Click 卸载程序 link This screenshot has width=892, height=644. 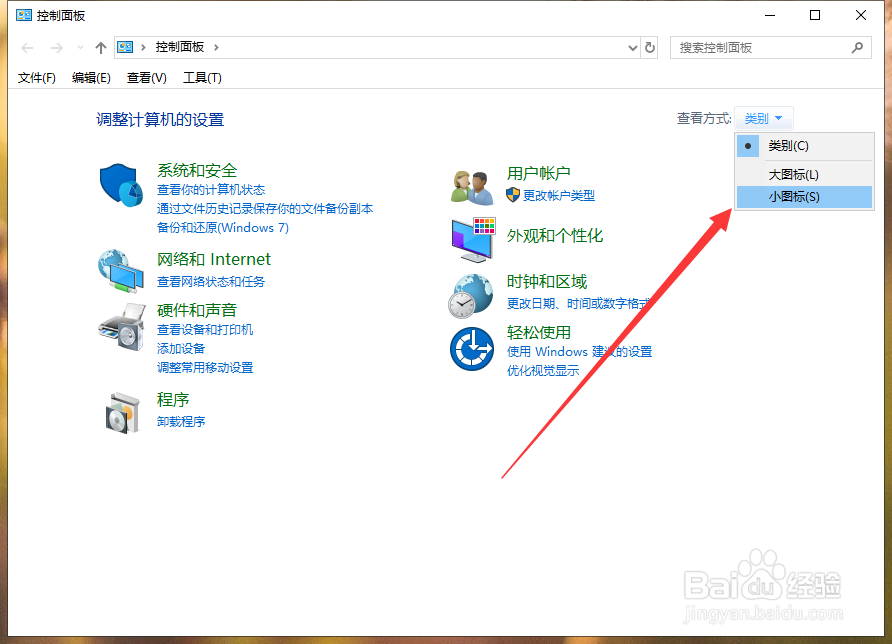pos(181,422)
